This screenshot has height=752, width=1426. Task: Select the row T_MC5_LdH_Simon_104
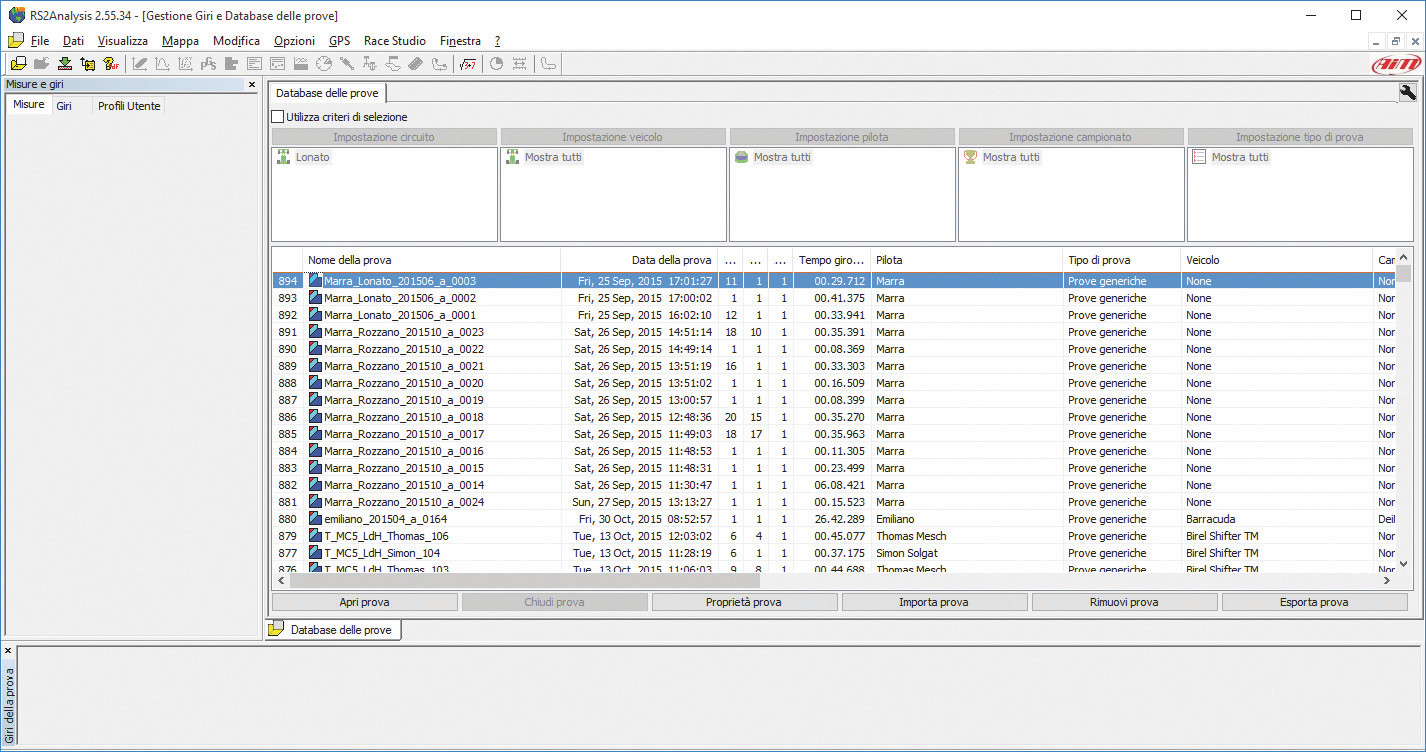click(834, 553)
